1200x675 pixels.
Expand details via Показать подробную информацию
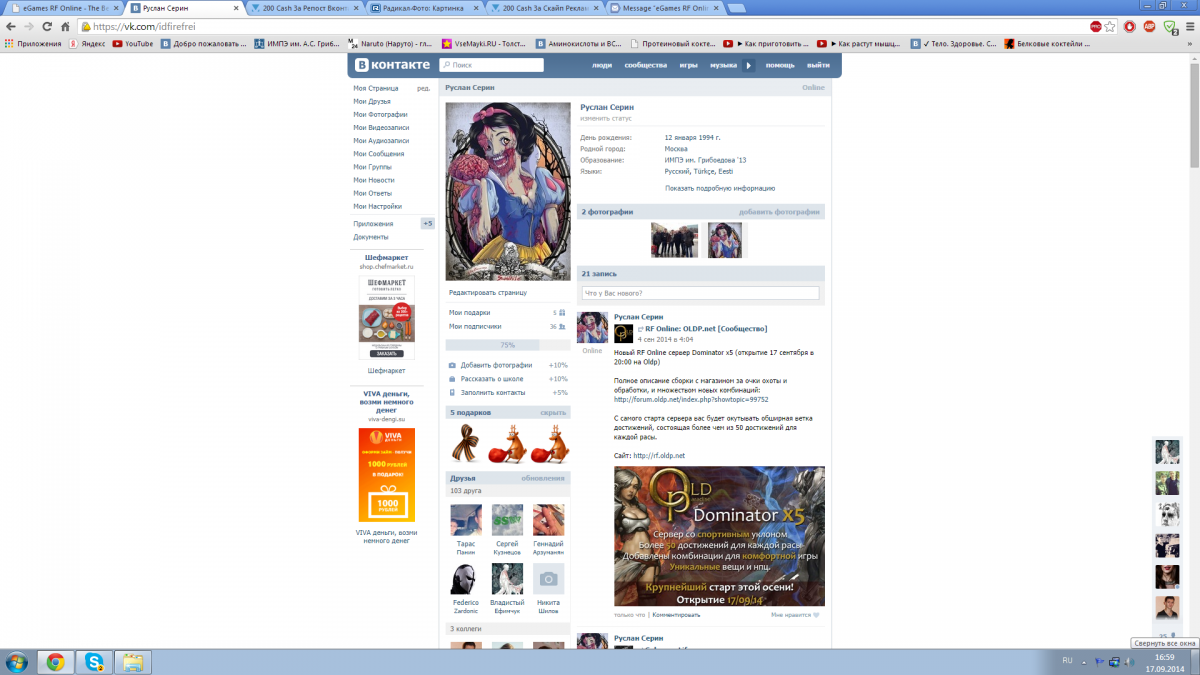(720, 188)
